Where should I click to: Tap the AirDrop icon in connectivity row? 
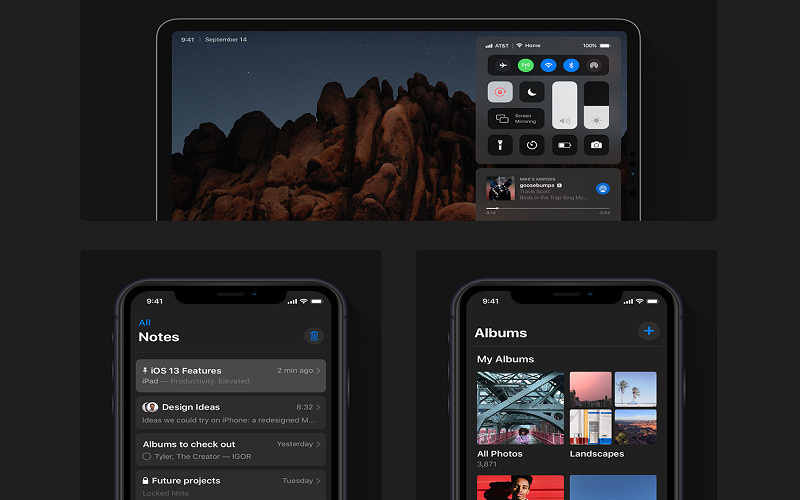coord(596,65)
